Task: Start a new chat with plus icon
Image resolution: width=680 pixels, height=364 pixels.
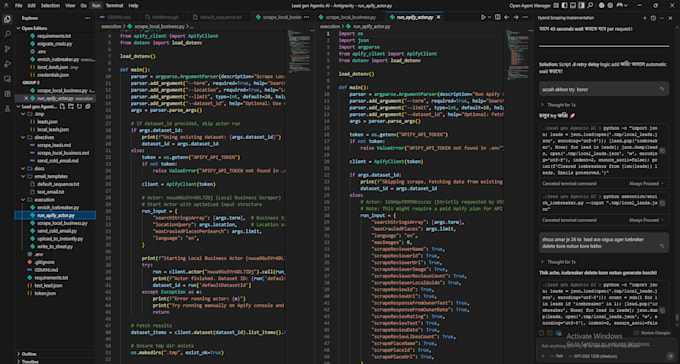Action: (644, 18)
